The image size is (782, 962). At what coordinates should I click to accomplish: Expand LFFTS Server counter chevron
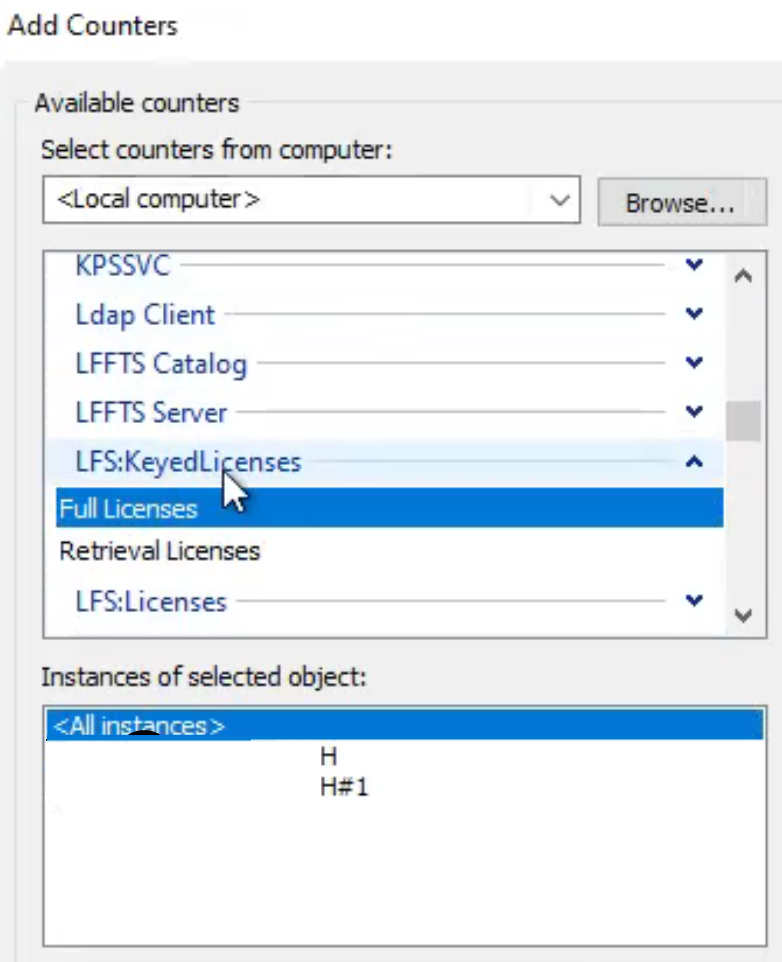(x=694, y=411)
